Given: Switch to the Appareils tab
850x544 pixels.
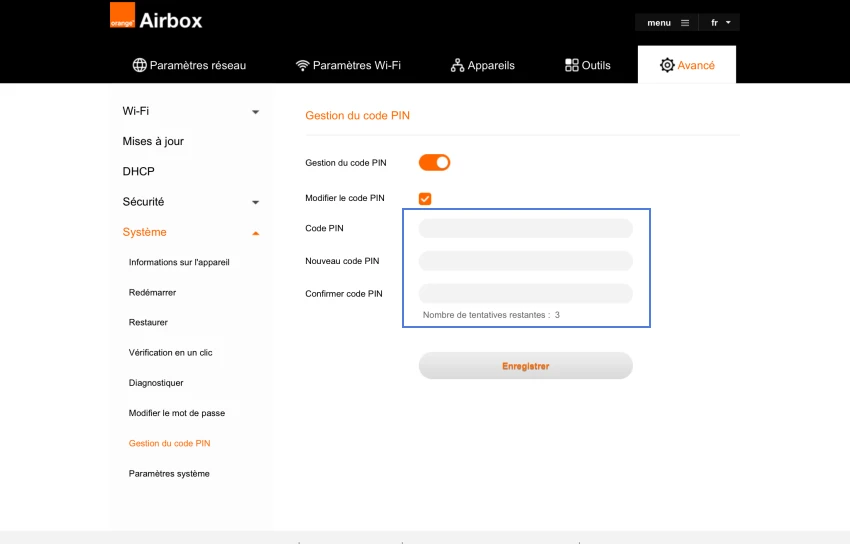Looking at the screenshot, I should (x=482, y=65).
